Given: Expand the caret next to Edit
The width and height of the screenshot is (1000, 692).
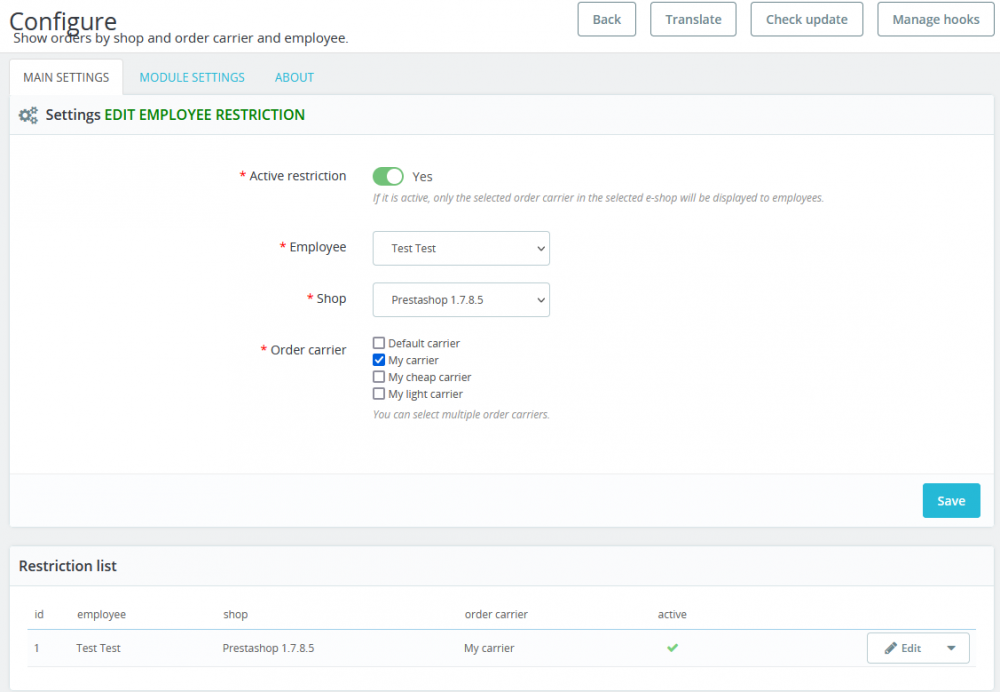Looking at the screenshot, I should pyautogui.click(x=951, y=648).
